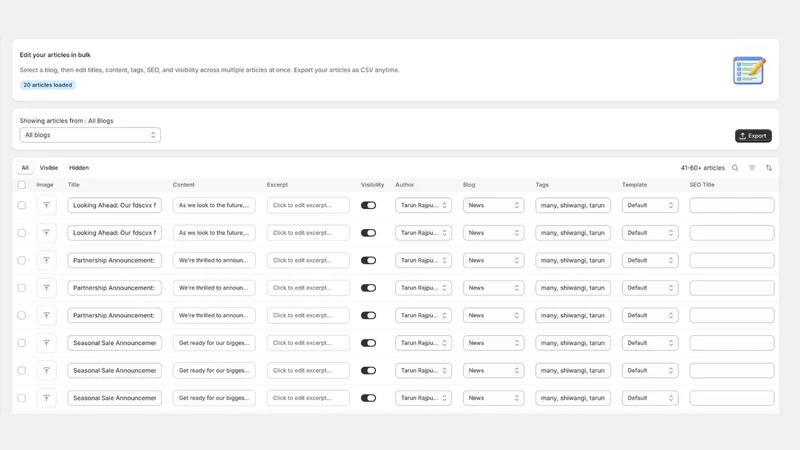Click the 20 articles loaded badge

tap(48, 85)
